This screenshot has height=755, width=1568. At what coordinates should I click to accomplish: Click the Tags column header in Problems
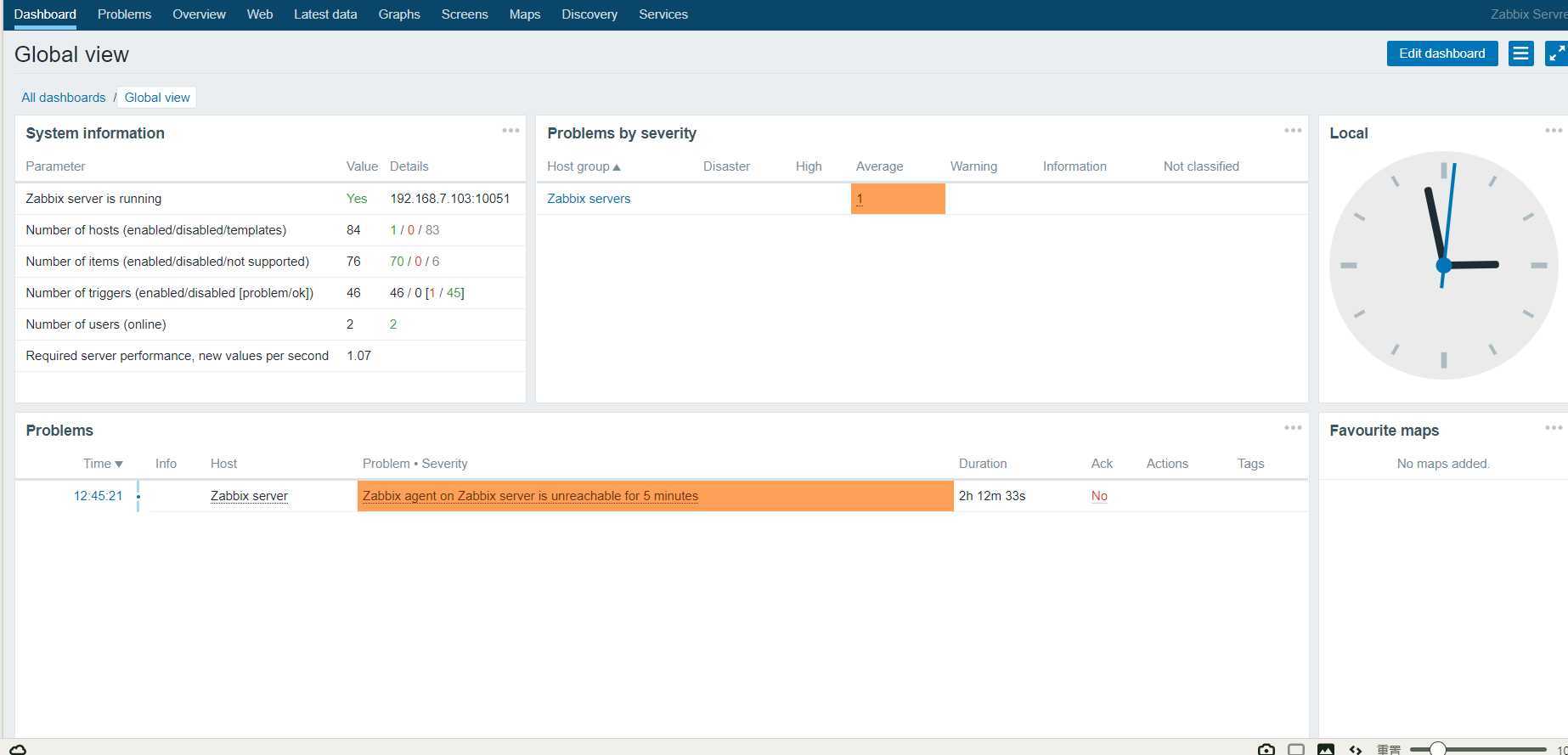[x=1250, y=464]
